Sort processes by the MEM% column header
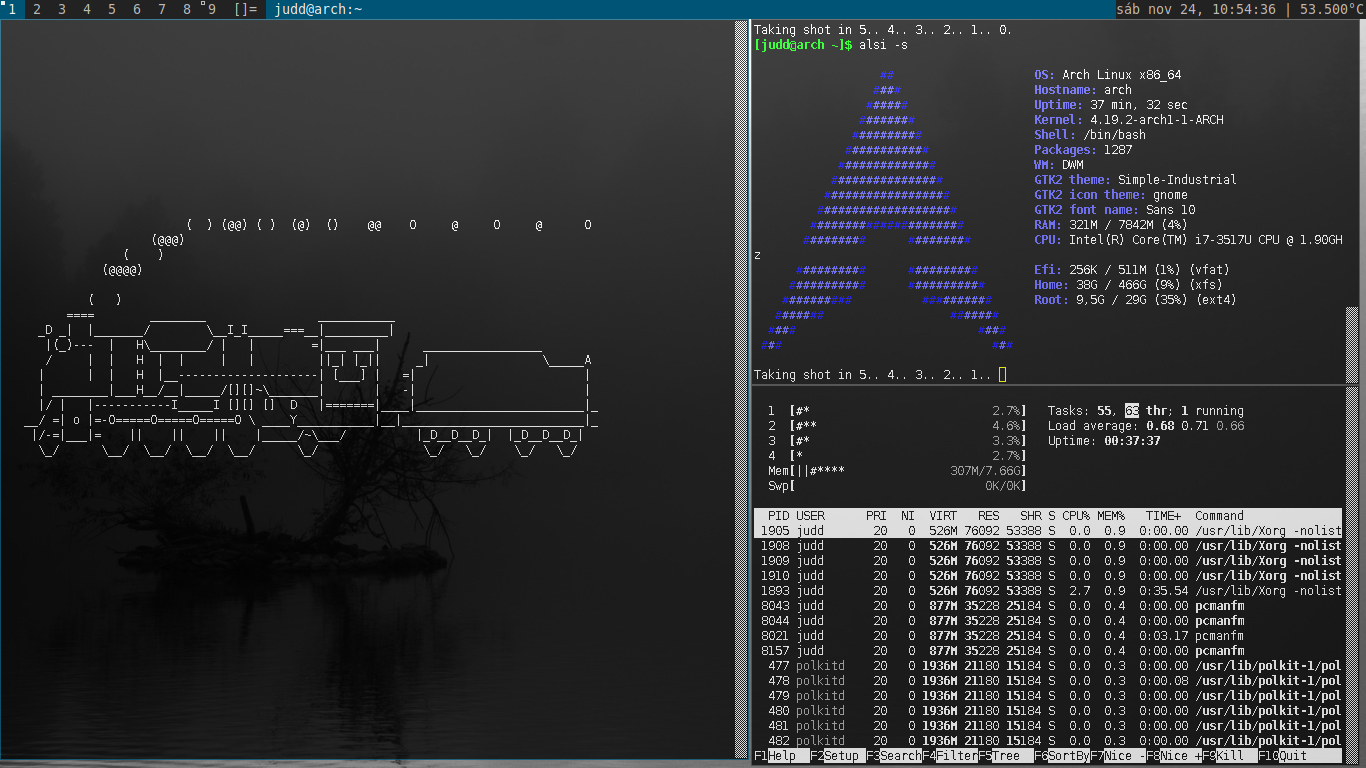1366x768 pixels. click(x=1110, y=516)
